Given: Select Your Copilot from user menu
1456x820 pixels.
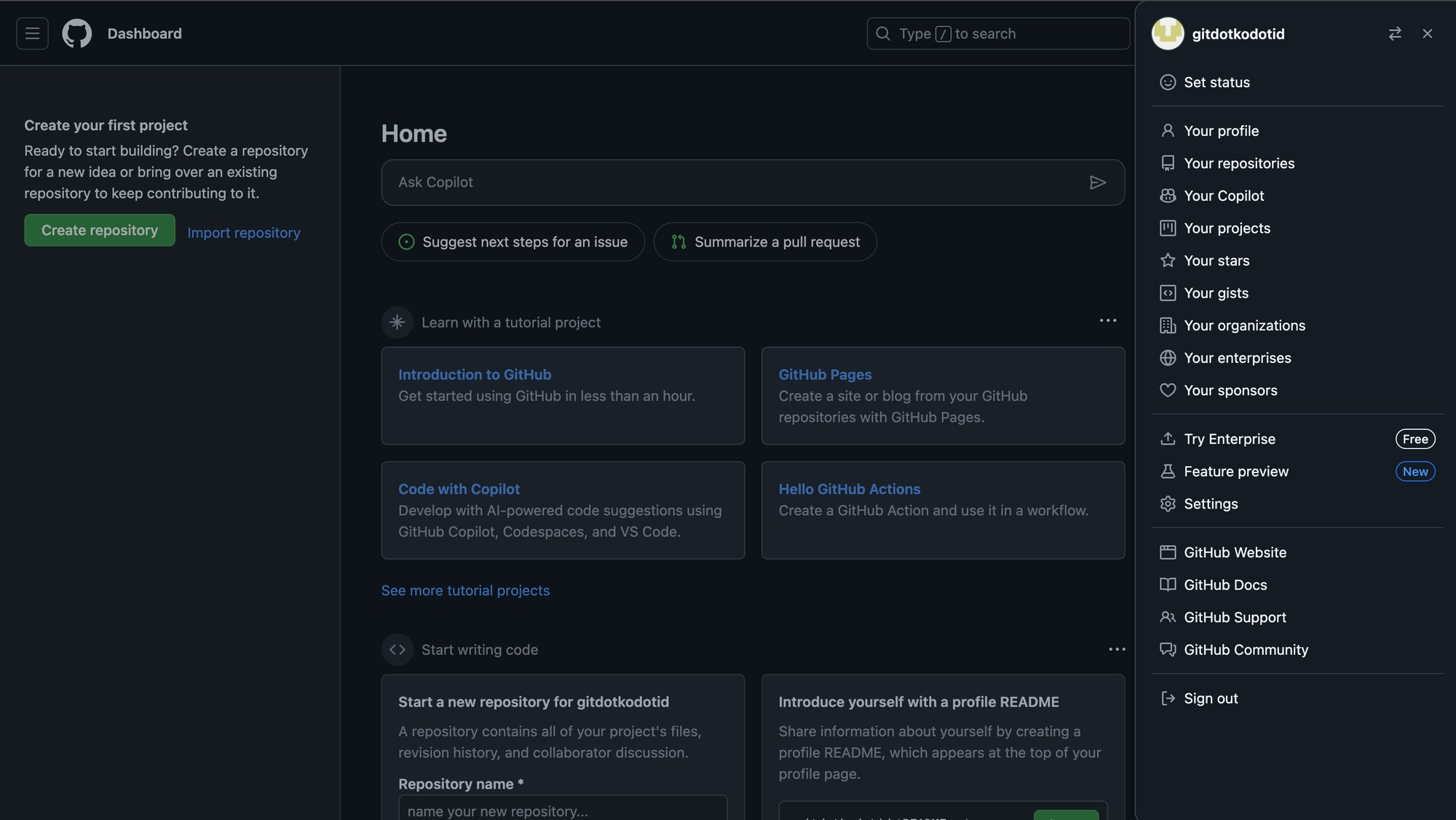Looking at the screenshot, I should (x=1223, y=196).
